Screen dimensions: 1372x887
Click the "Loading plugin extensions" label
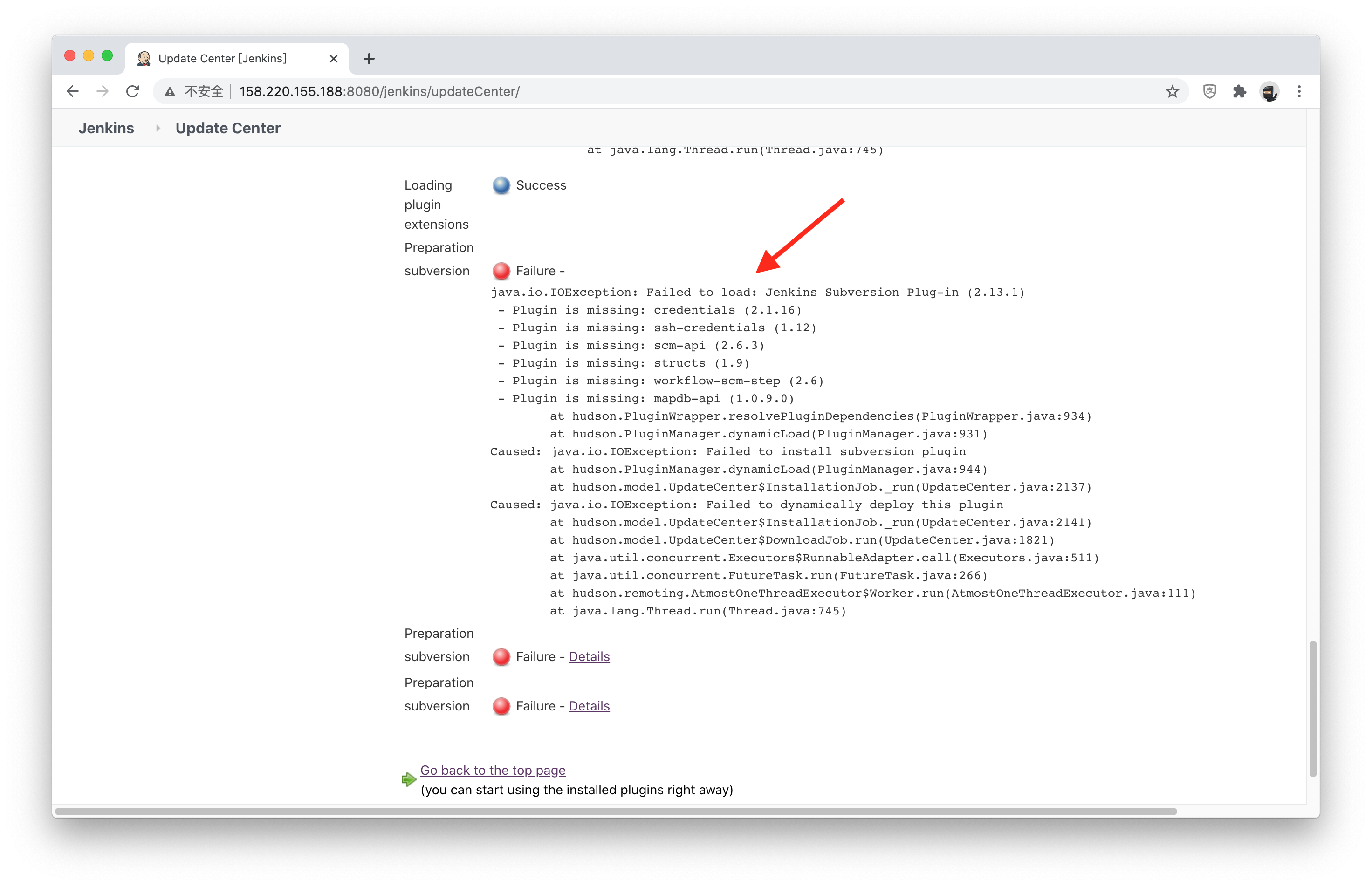436,205
